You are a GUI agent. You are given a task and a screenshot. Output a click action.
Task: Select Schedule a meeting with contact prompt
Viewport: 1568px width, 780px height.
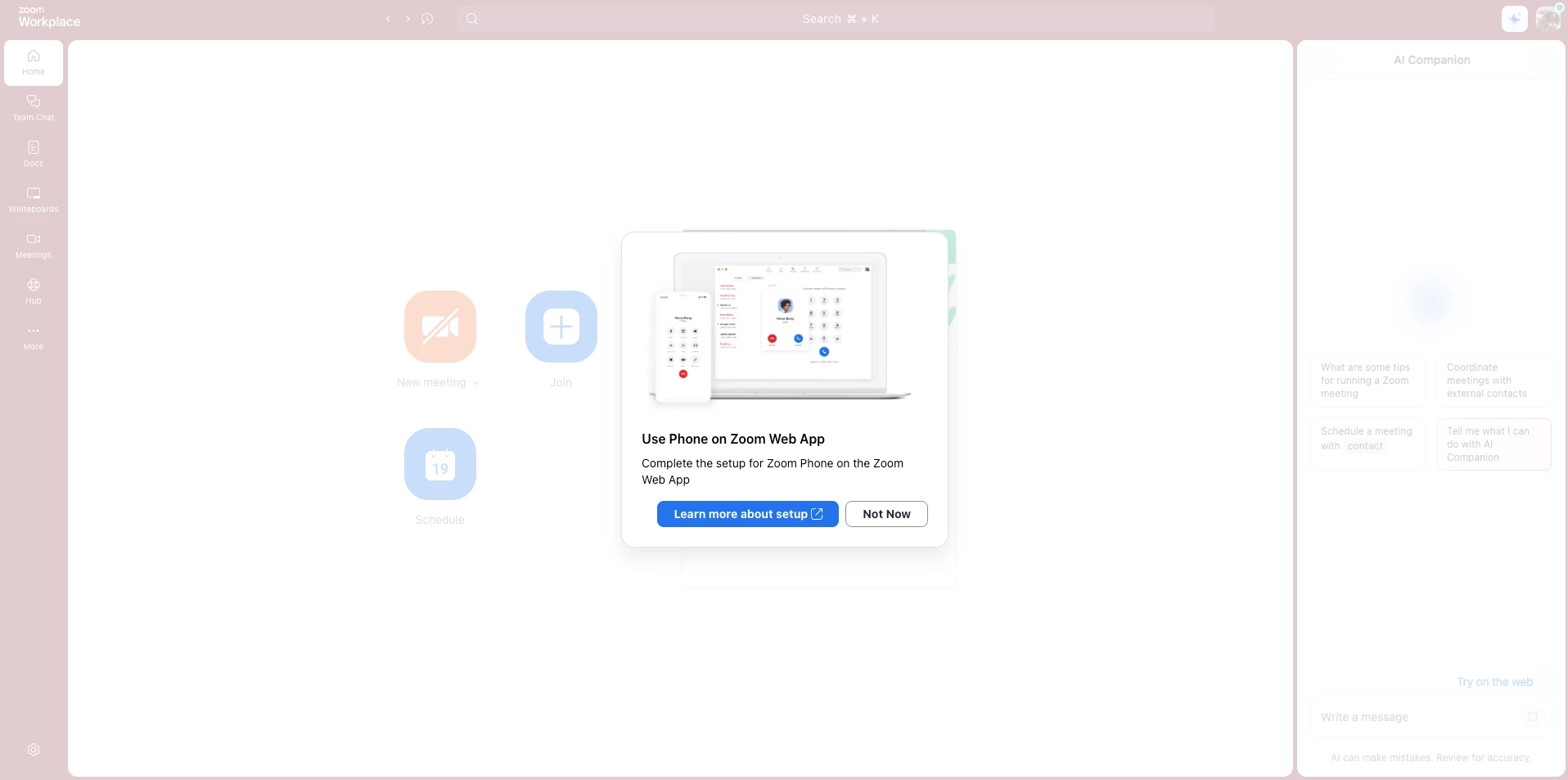click(x=1368, y=444)
